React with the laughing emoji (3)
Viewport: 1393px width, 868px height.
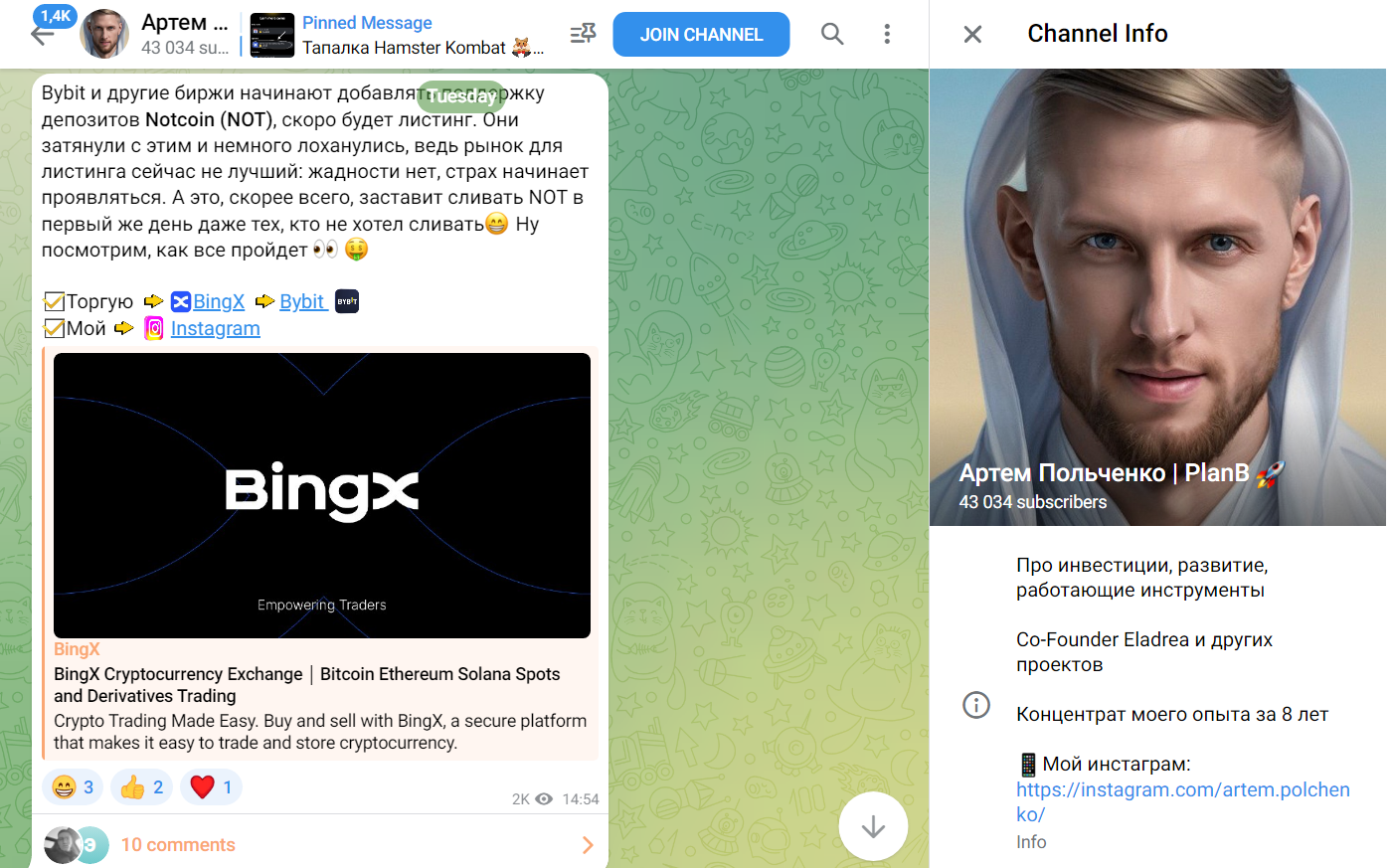pyautogui.click(x=74, y=787)
